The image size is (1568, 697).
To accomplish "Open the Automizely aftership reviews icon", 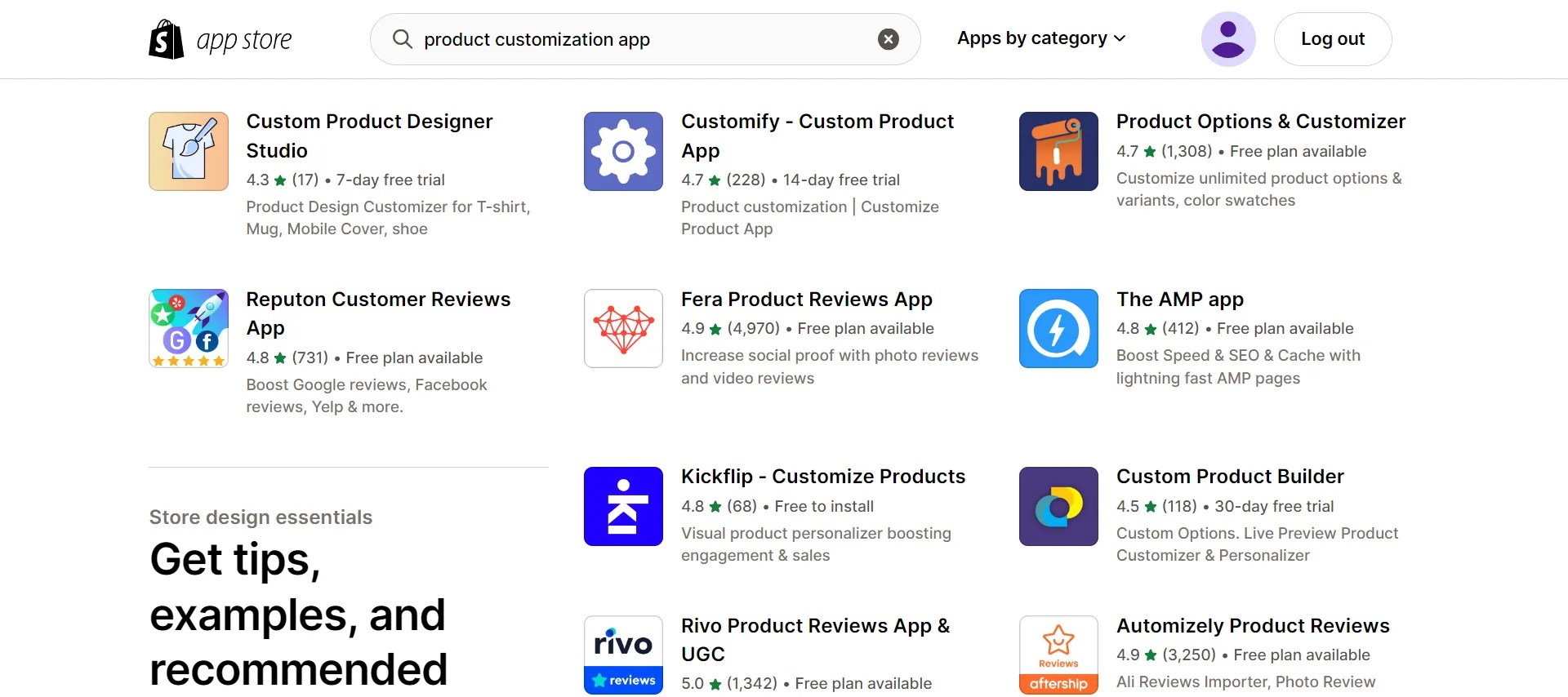I will pyautogui.click(x=1058, y=655).
